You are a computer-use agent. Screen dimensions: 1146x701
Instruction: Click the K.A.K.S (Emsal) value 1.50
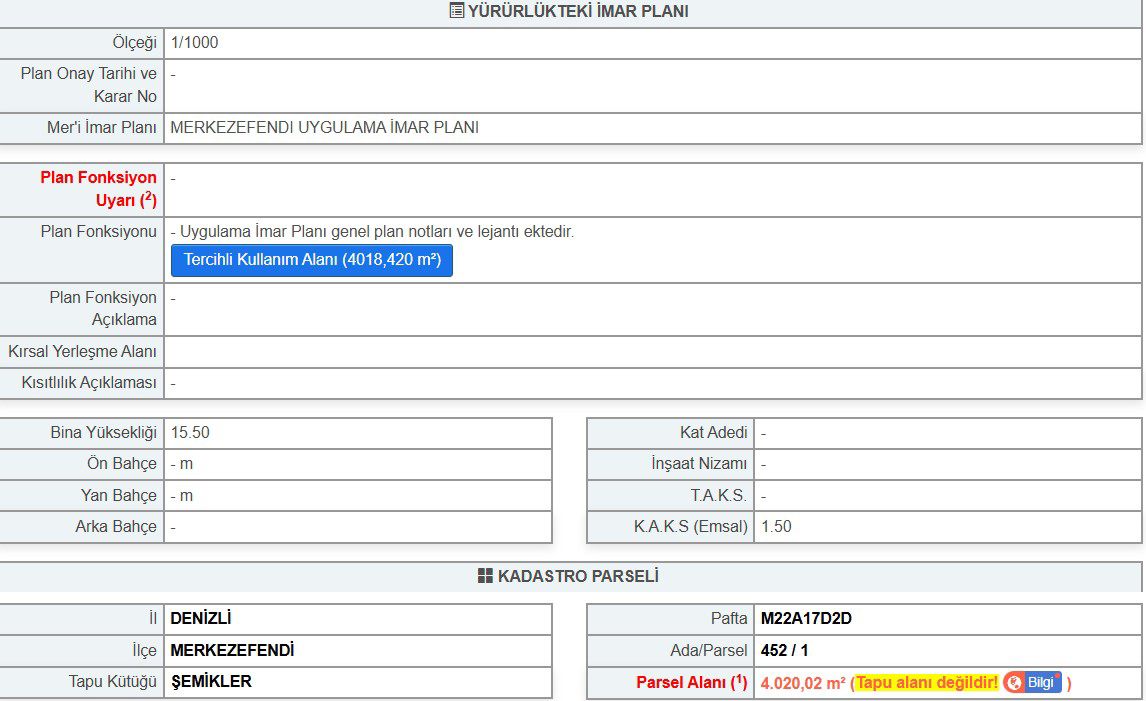pos(776,527)
